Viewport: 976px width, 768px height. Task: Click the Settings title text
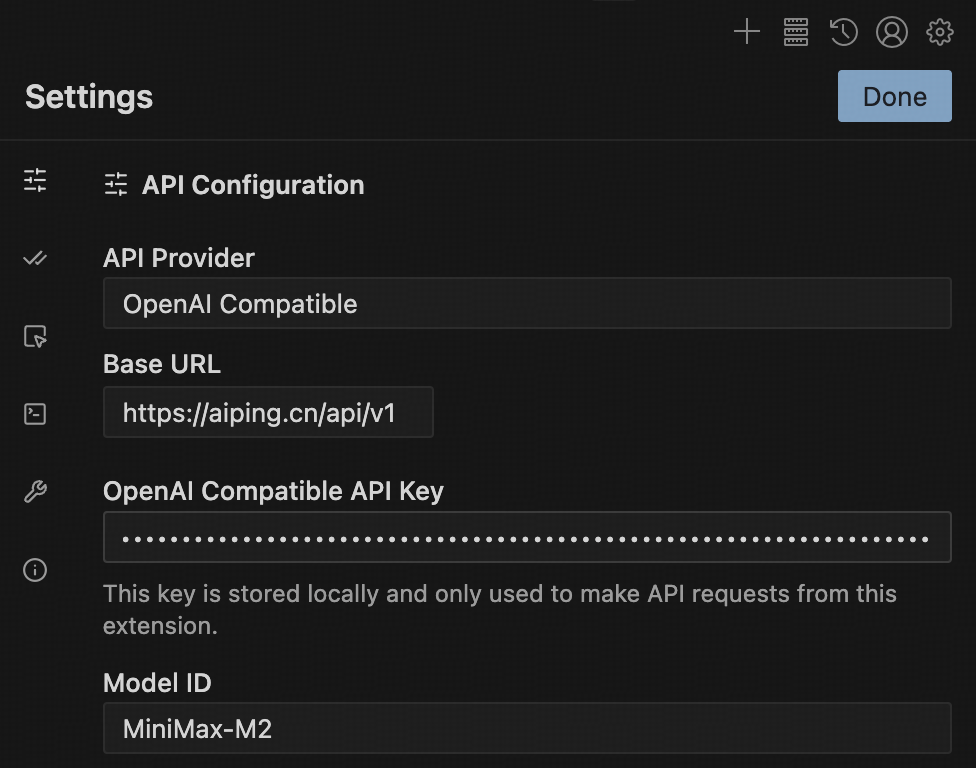[x=89, y=97]
